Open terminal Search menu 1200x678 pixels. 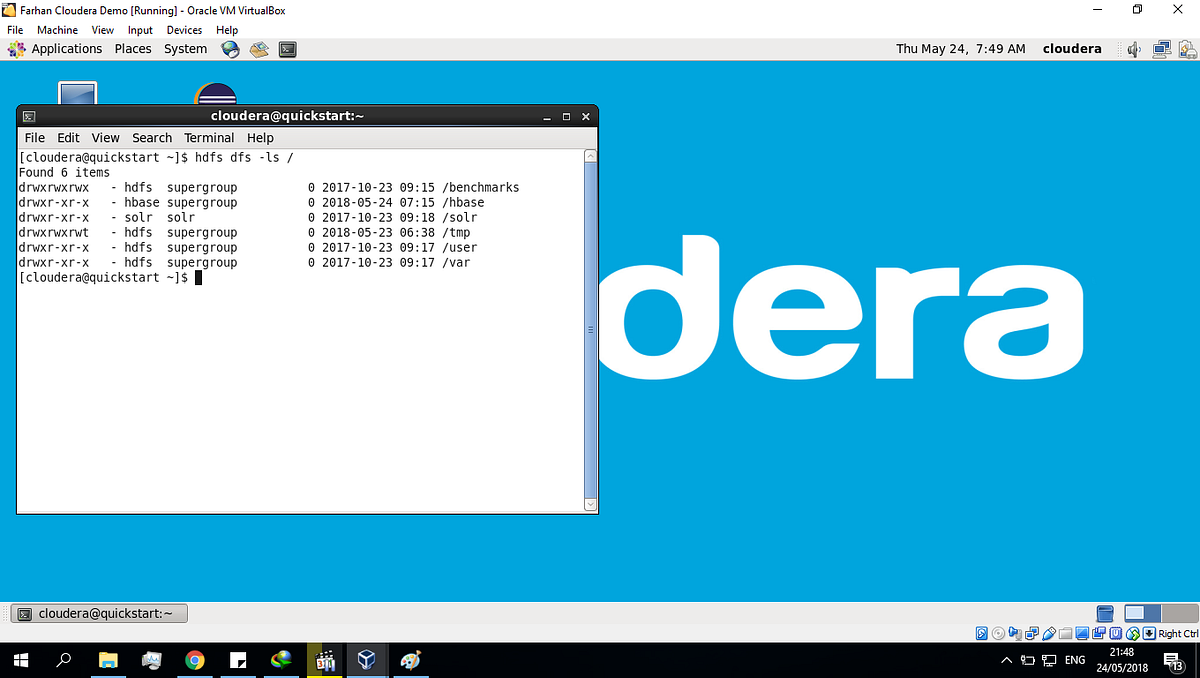tap(152, 138)
